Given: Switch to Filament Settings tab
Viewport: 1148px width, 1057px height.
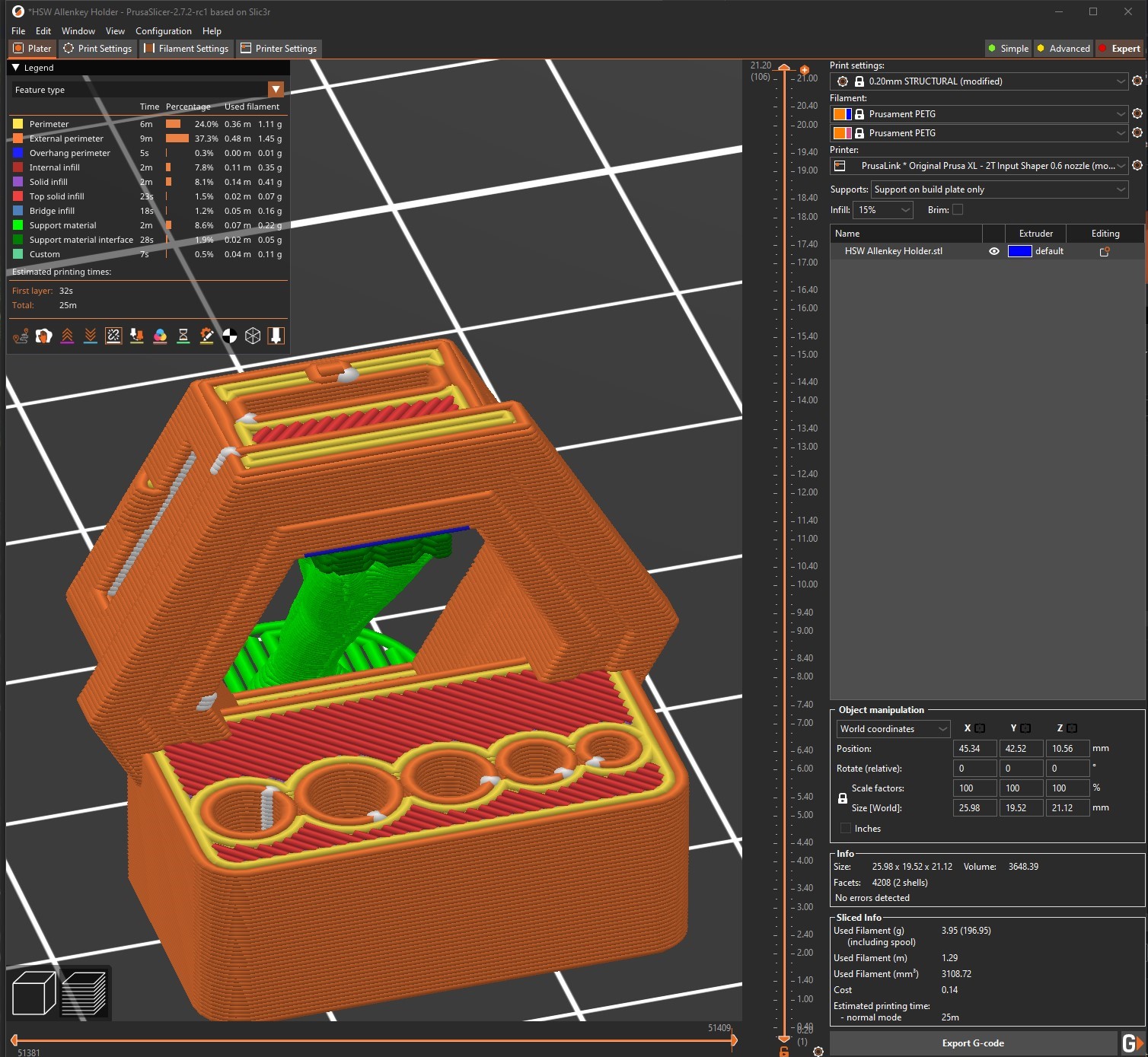Looking at the screenshot, I should coord(187,49).
